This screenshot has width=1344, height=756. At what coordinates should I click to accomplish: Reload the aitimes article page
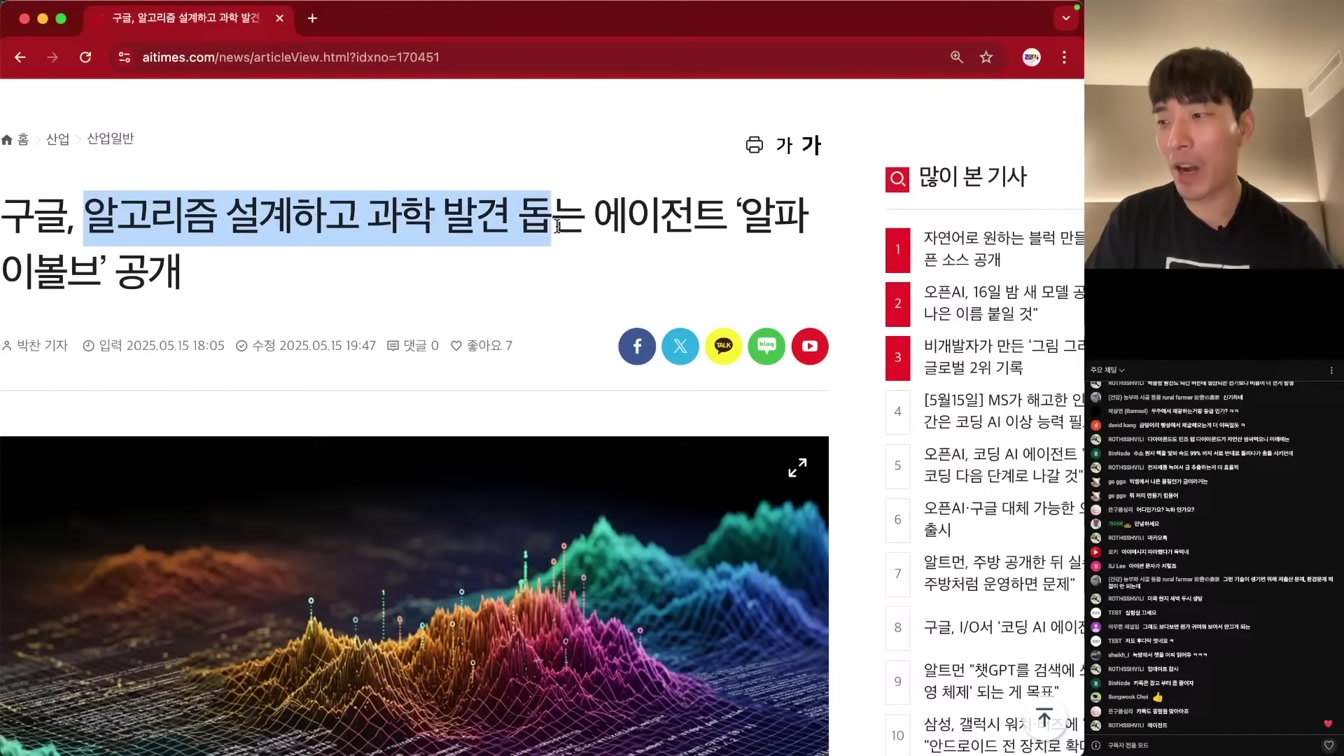click(x=85, y=57)
